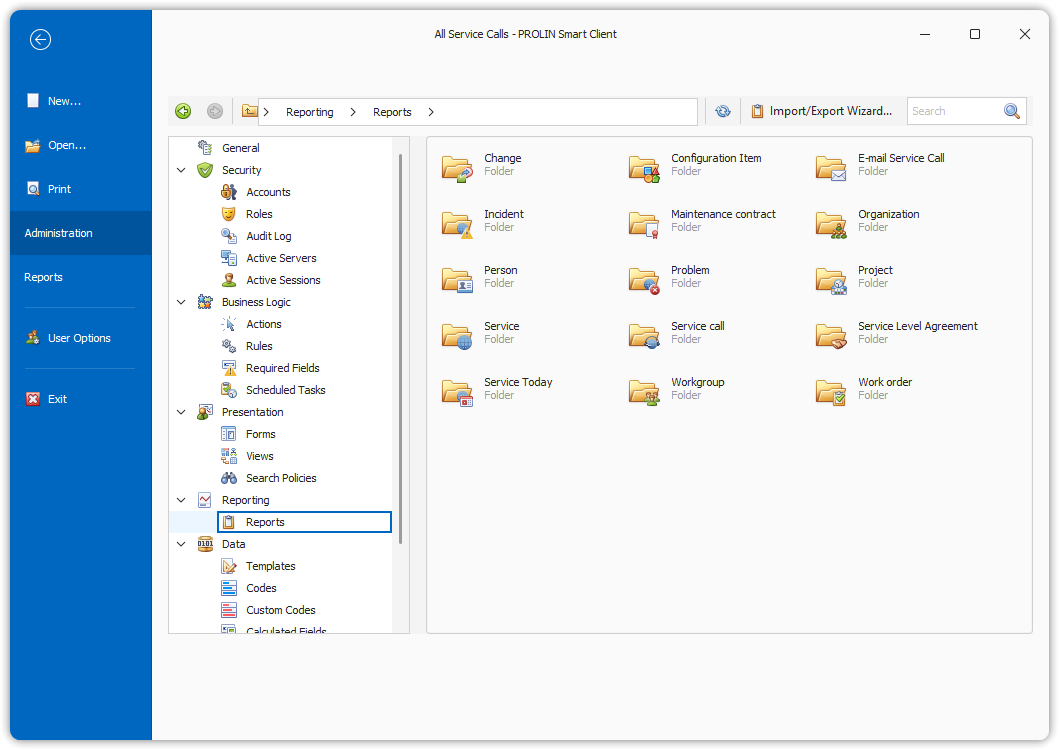
Task: Click the magnifier icon in the search box
Action: (x=1012, y=112)
